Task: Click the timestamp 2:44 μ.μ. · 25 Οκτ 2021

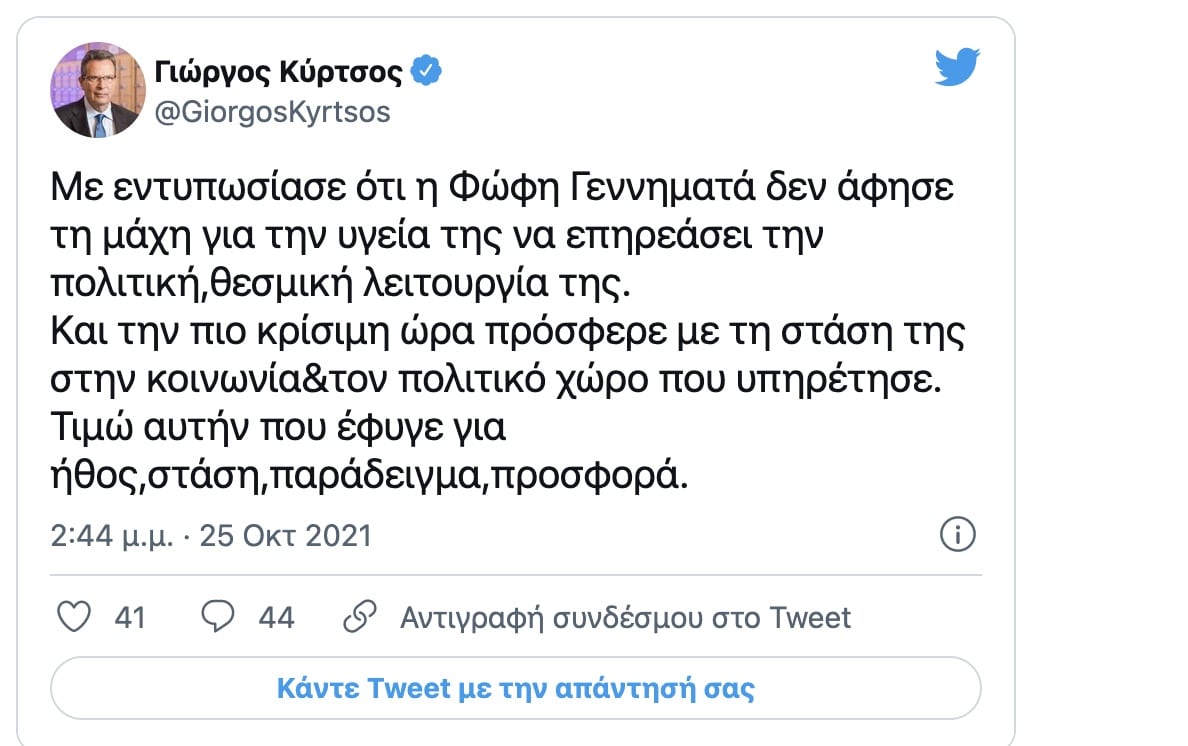Action: 211,535
